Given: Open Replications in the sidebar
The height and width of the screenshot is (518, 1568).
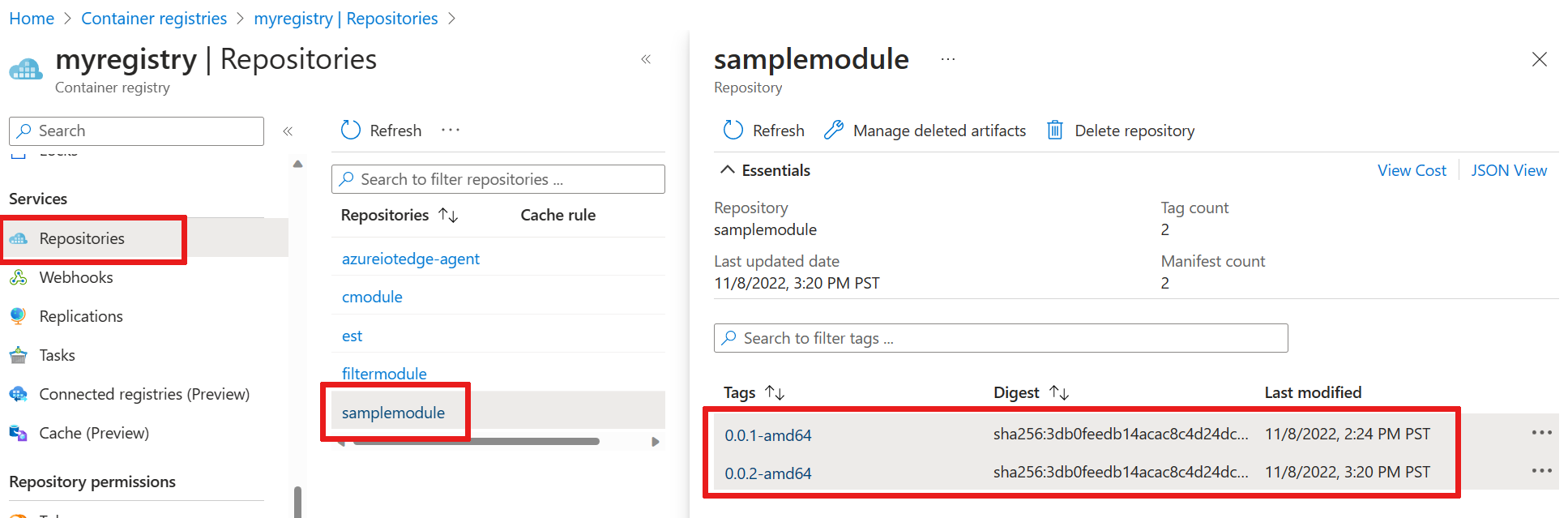Looking at the screenshot, I should coord(81,316).
